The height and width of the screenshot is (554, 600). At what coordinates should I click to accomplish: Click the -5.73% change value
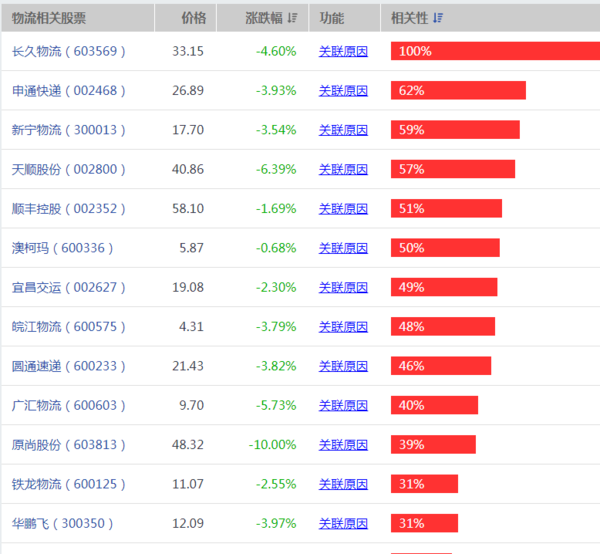coord(276,405)
